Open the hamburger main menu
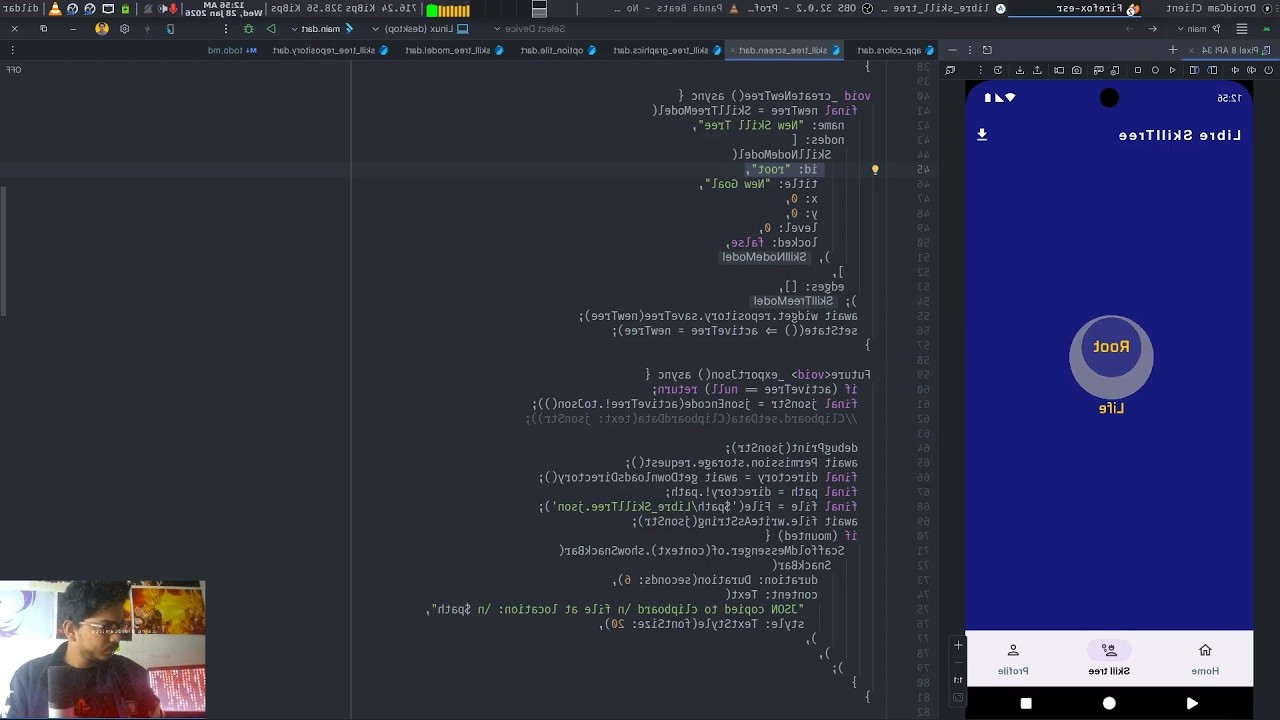 (x=1242, y=28)
